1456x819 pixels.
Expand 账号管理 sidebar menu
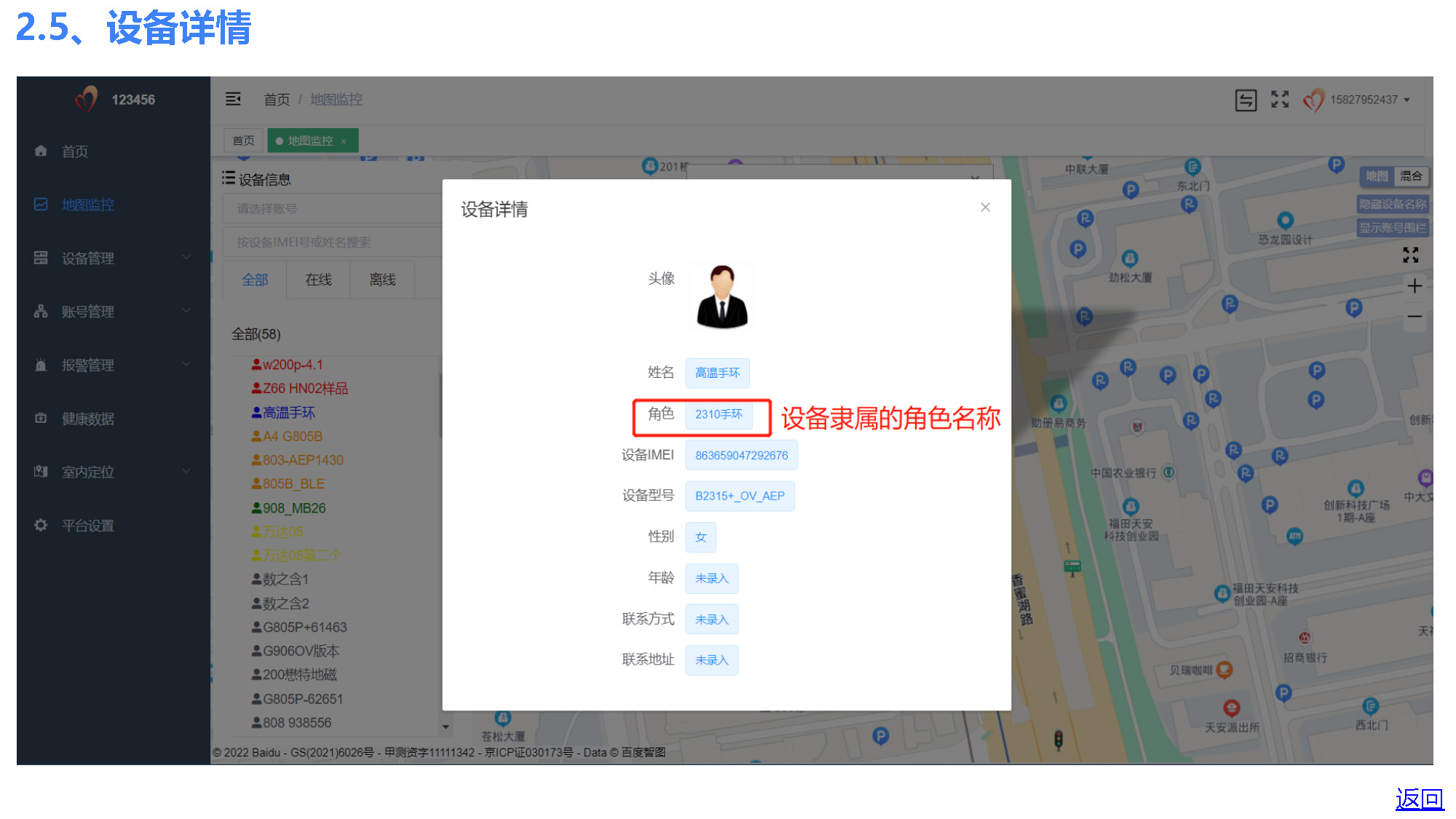tap(113, 312)
